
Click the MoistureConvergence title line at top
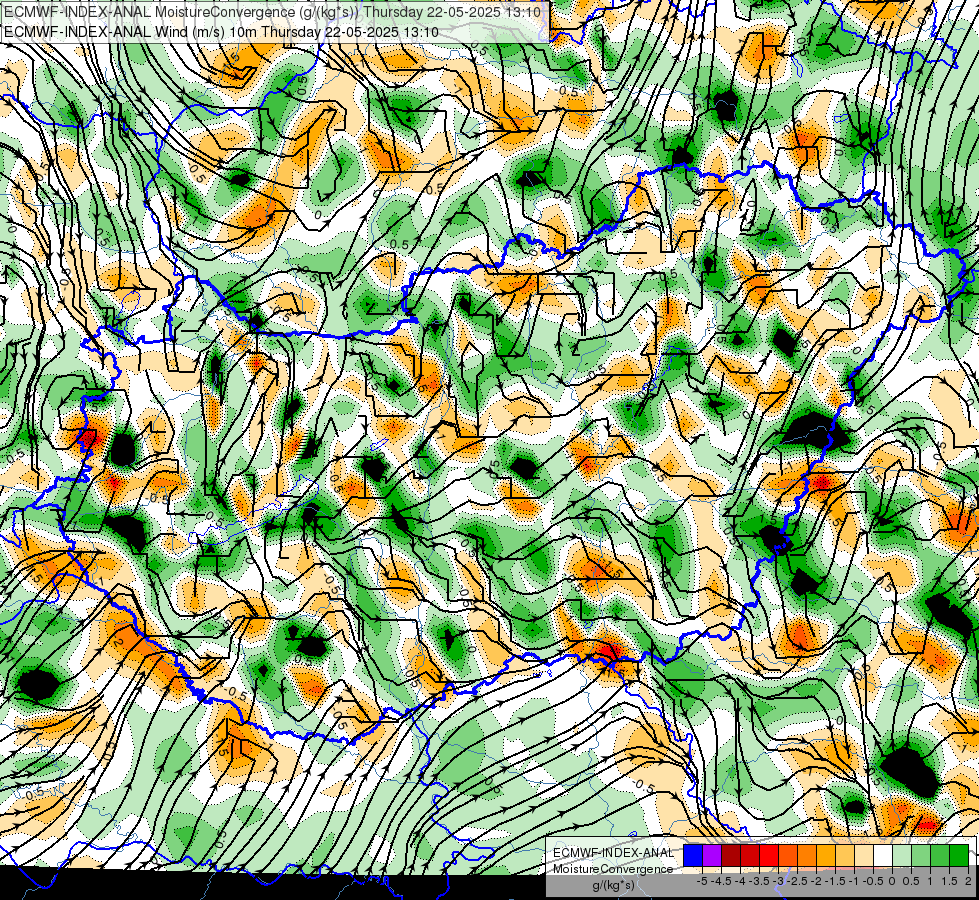(273, 12)
